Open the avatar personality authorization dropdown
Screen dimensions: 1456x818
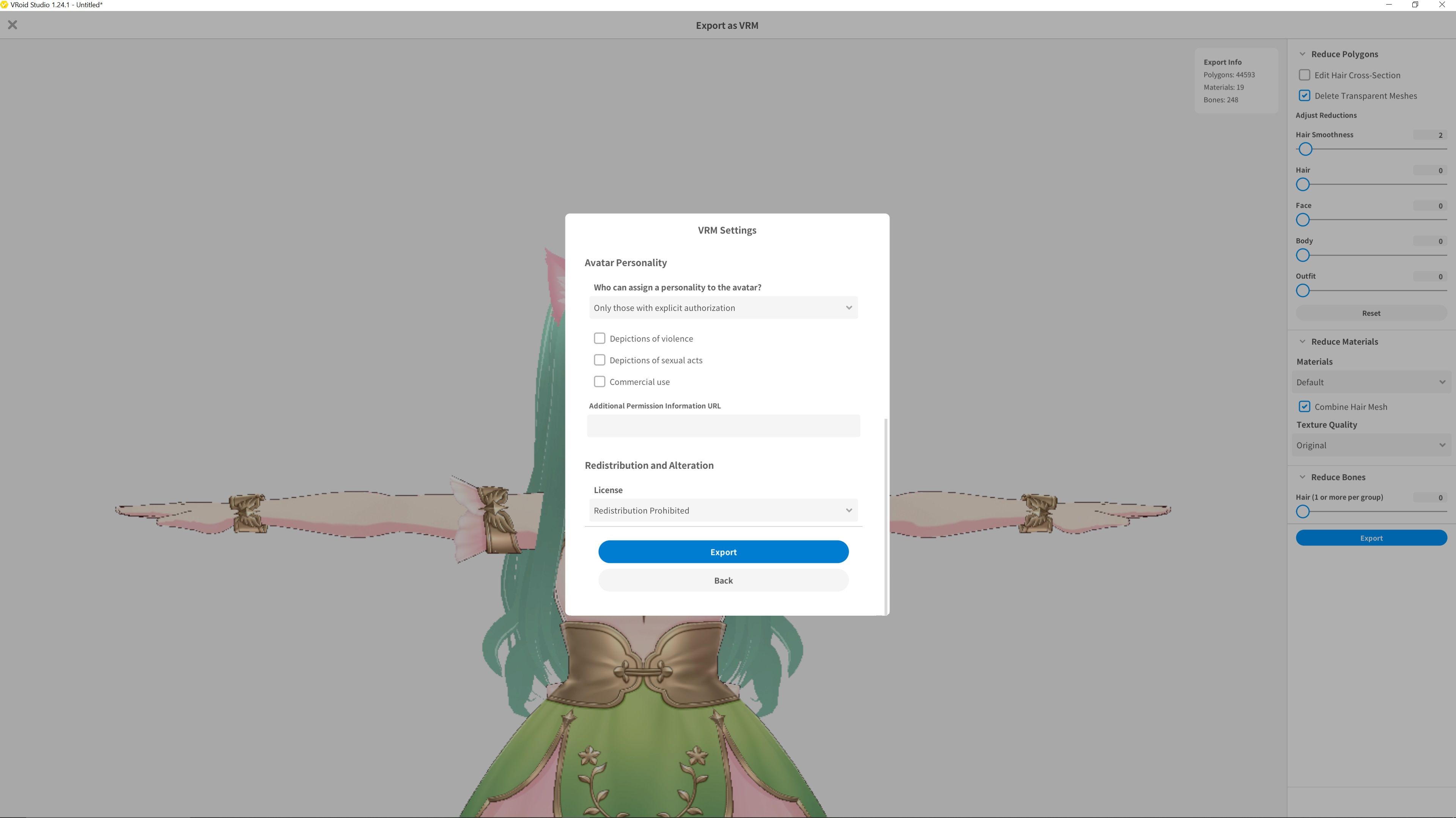(724, 307)
